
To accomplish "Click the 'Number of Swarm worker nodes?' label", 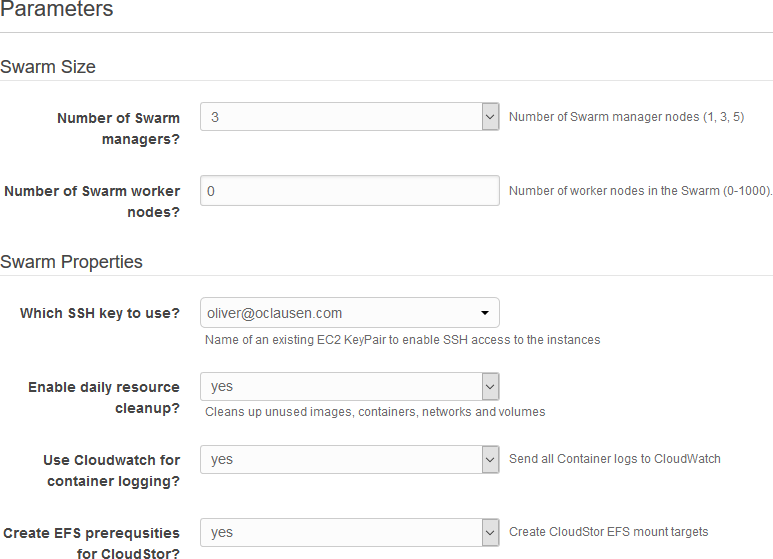I will (92, 202).
